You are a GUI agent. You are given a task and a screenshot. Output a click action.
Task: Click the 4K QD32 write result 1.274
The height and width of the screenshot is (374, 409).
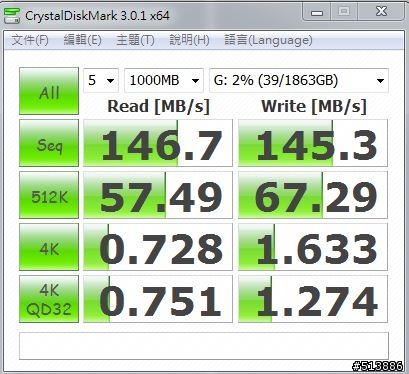click(x=313, y=299)
